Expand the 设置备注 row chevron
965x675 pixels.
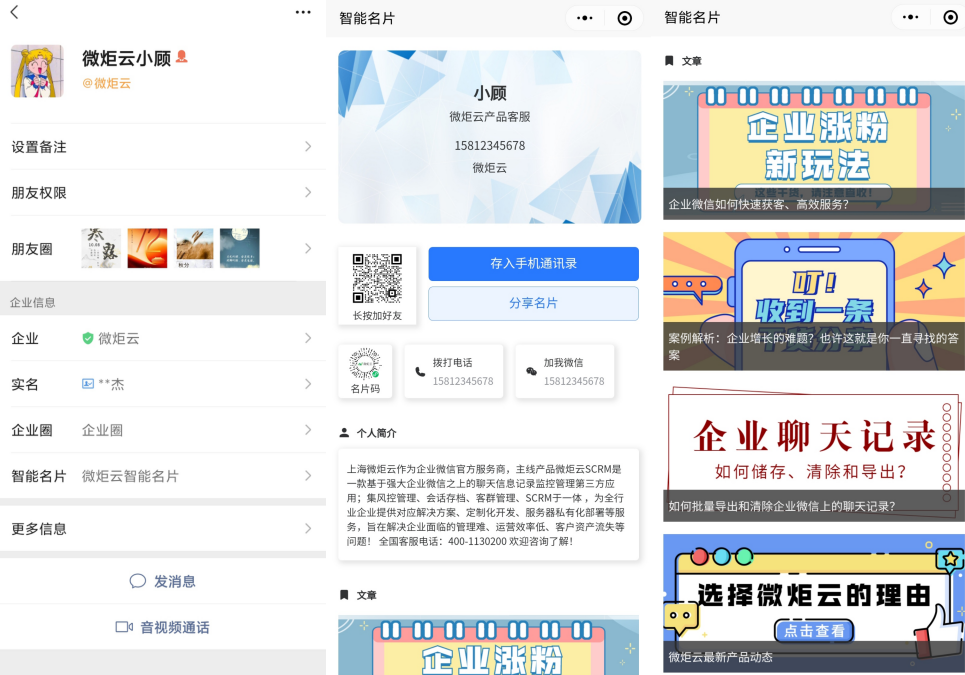(x=308, y=146)
